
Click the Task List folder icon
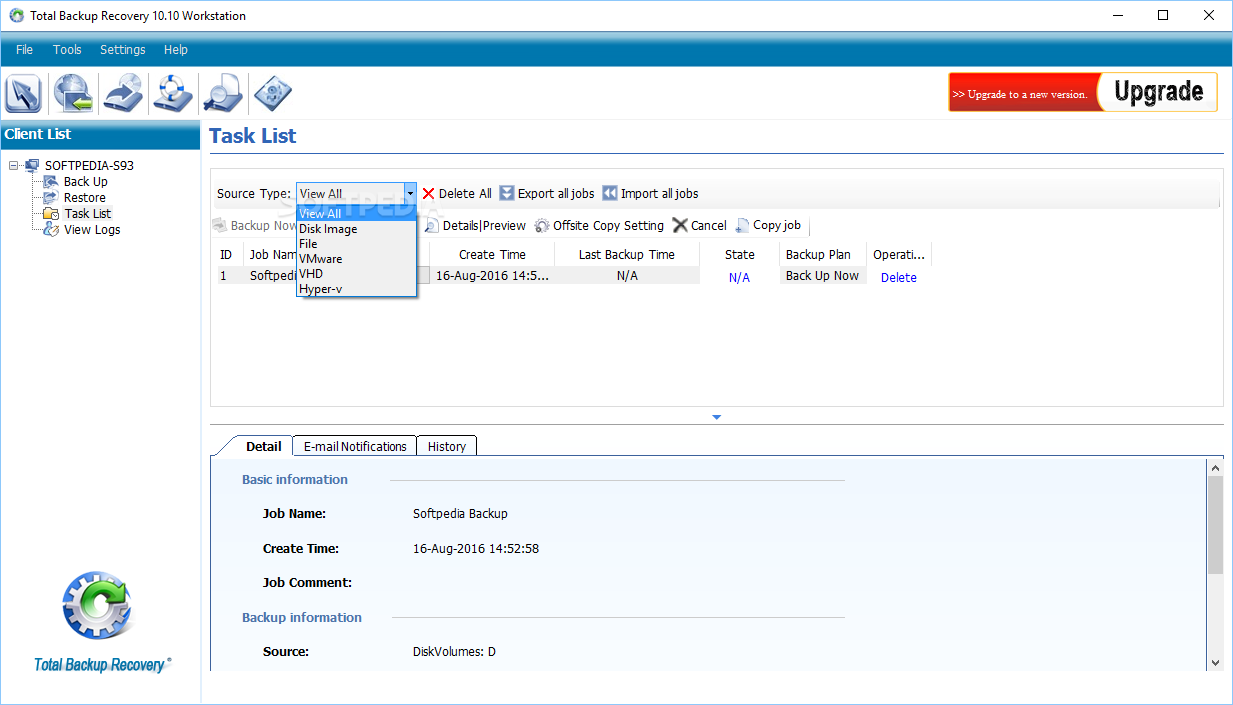(51, 214)
